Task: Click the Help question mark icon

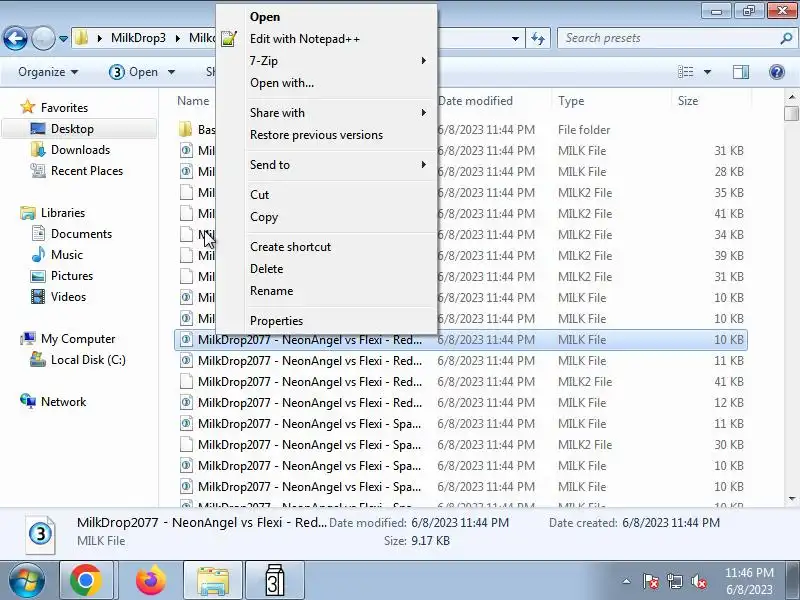Action: [777, 72]
